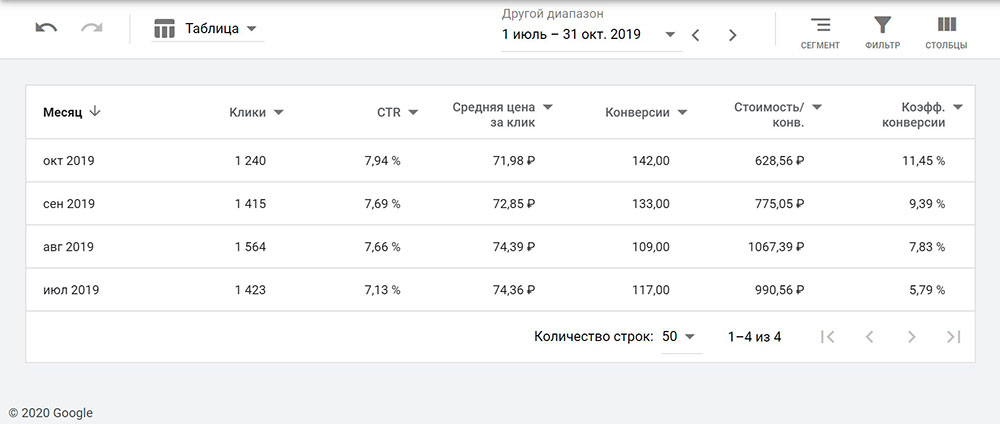The width and height of the screenshot is (1000, 424).
Task: Change rows per page from 50
Action: 679,337
